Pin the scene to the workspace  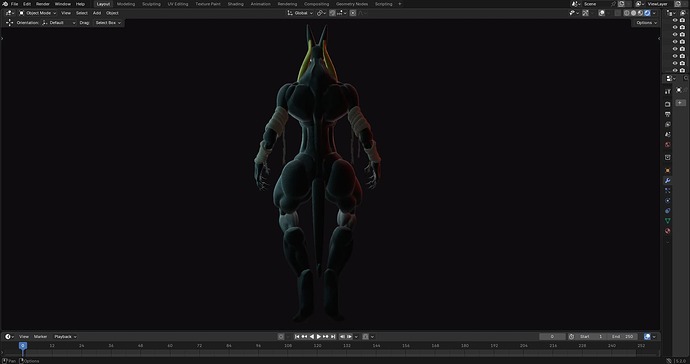tap(613, 4)
